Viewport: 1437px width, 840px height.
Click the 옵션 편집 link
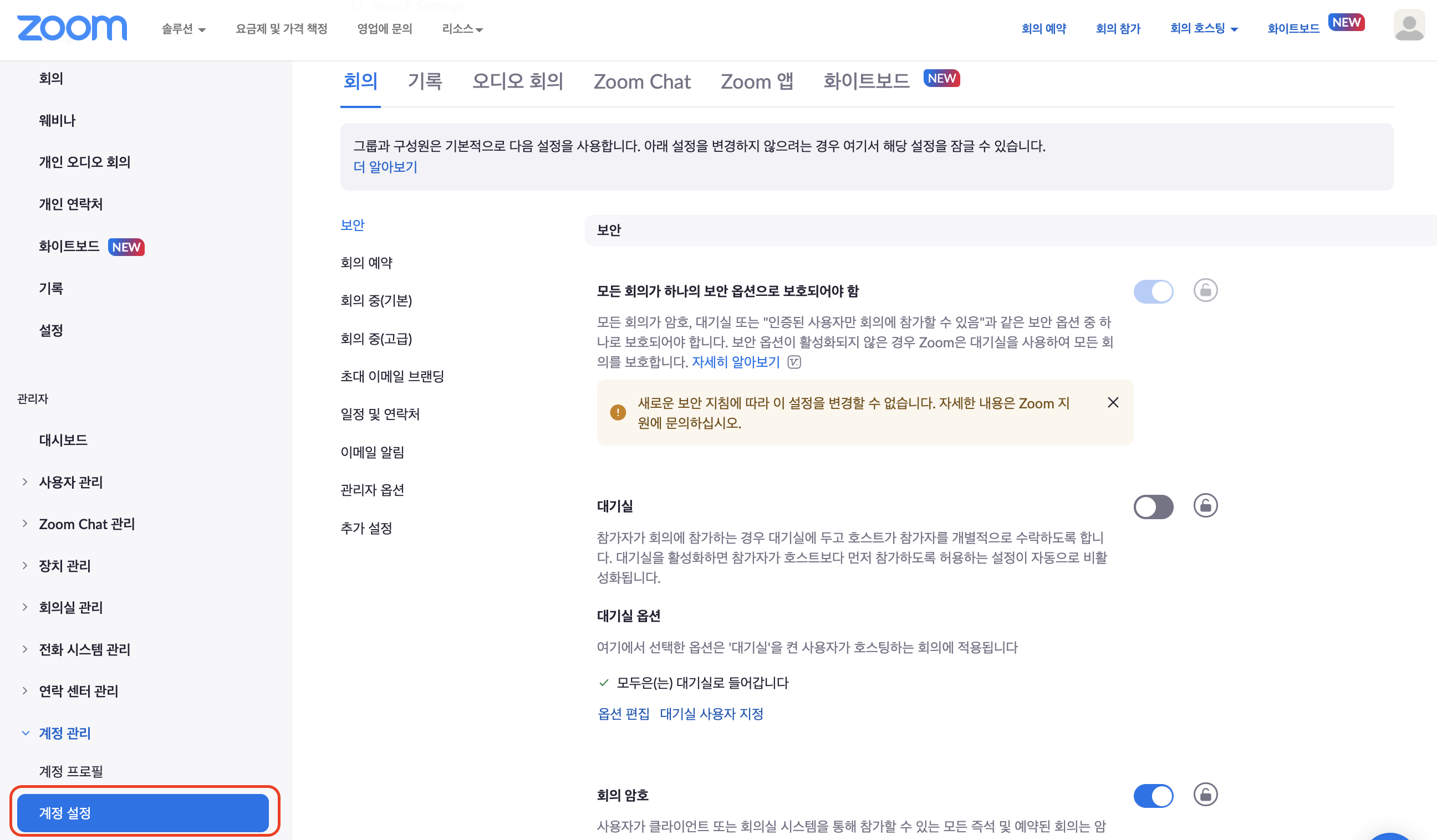pyautogui.click(x=623, y=714)
